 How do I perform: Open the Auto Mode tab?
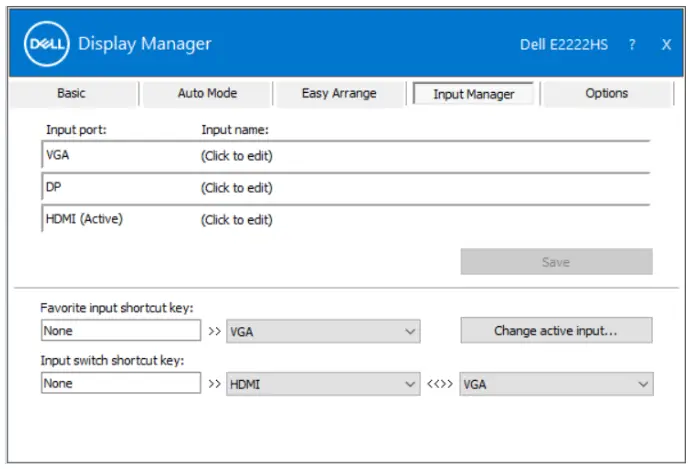click(207, 93)
